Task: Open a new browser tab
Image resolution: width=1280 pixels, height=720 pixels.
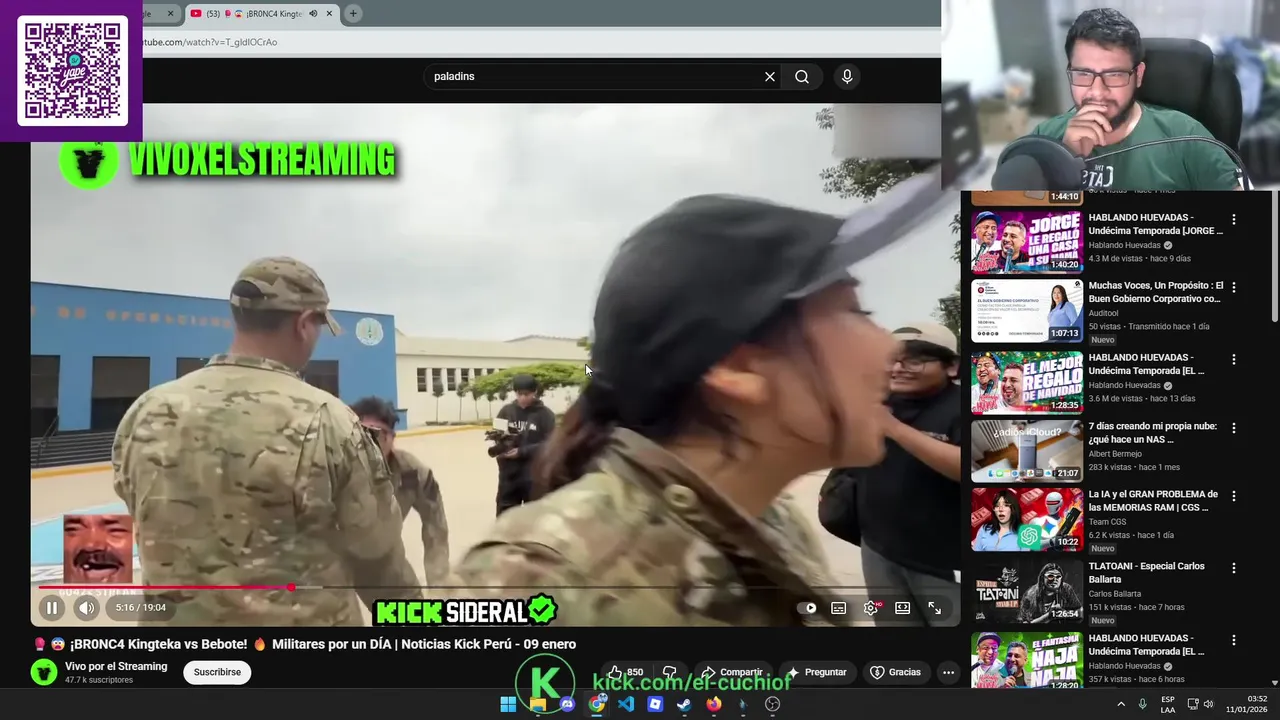Action: [x=353, y=13]
